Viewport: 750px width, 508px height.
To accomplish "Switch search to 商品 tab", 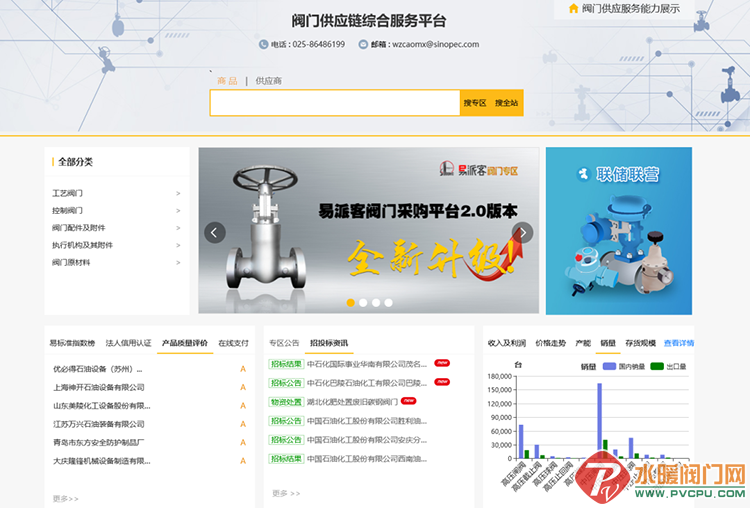I will (227, 81).
